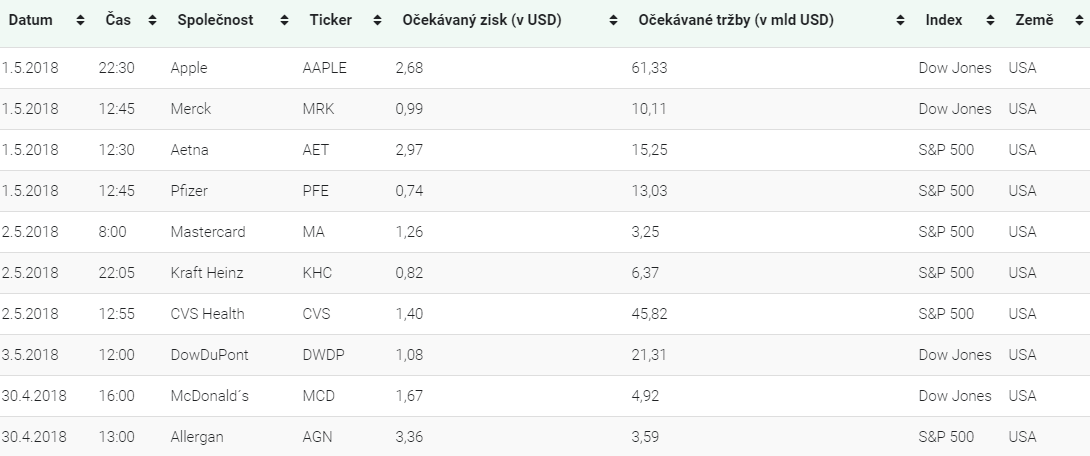Click the Očekávaný zisk (v USD) header
The height and width of the screenshot is (456, 1090).
(482, 20)
